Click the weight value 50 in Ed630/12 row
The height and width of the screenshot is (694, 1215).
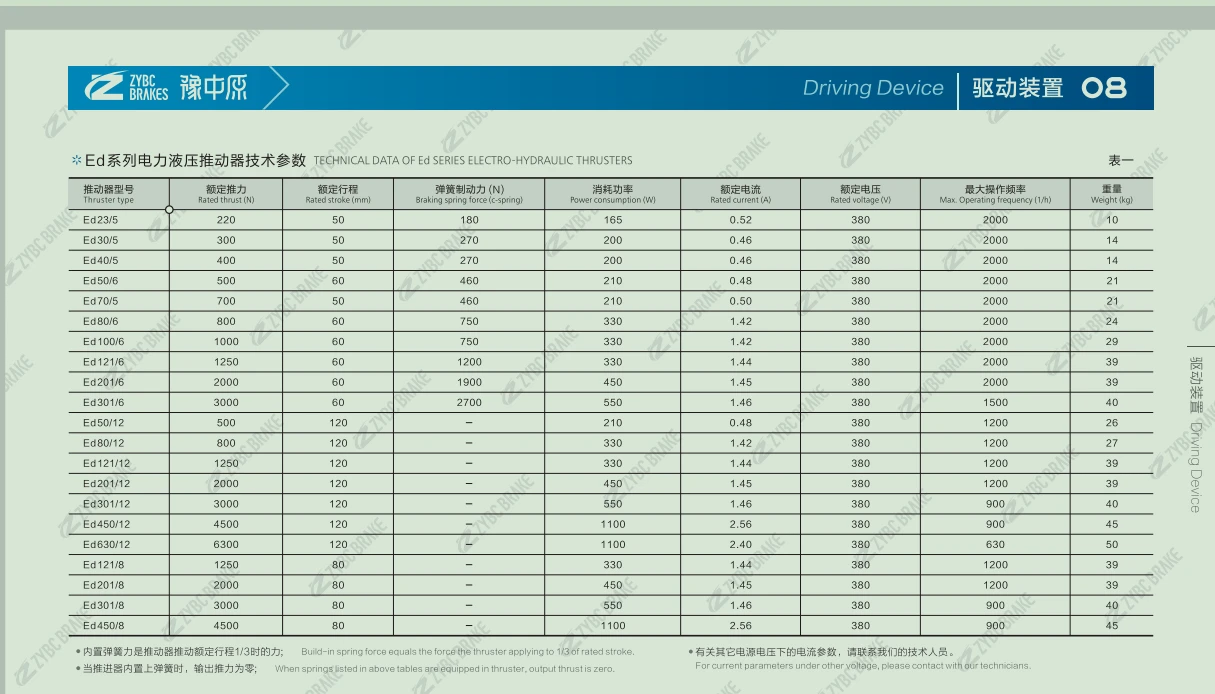(x=1112, y=545)
